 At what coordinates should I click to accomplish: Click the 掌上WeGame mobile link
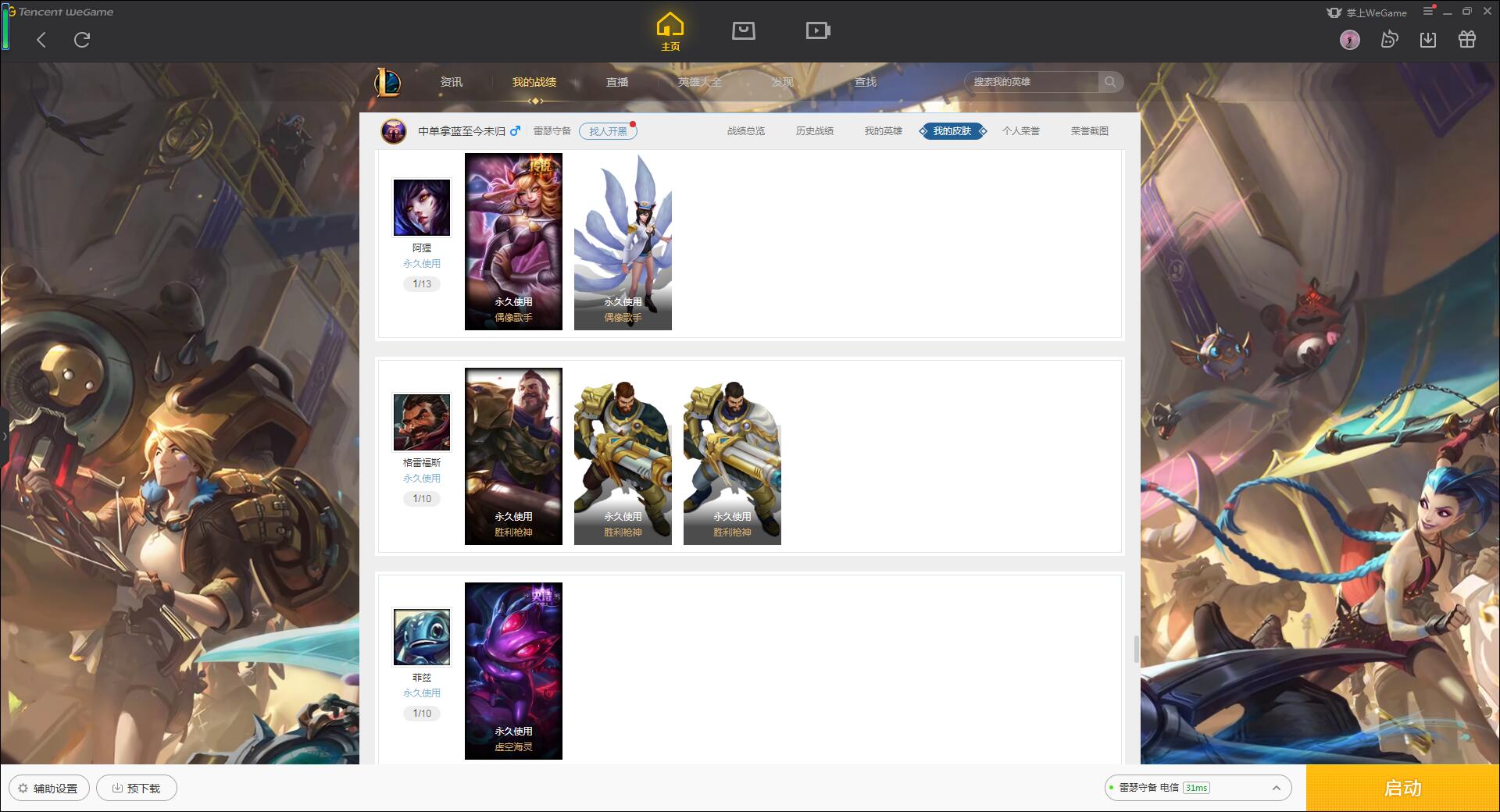(x=1366, y=12)
